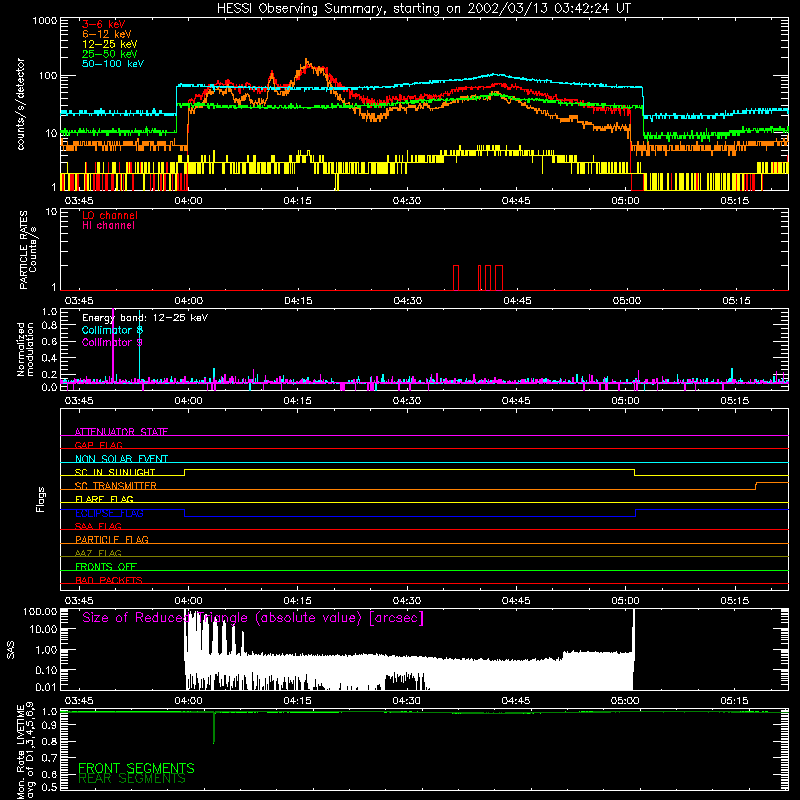Screen dimensions: 800x800
Task: Click the "SAS" y-axis label
Action: pos(11,650)
